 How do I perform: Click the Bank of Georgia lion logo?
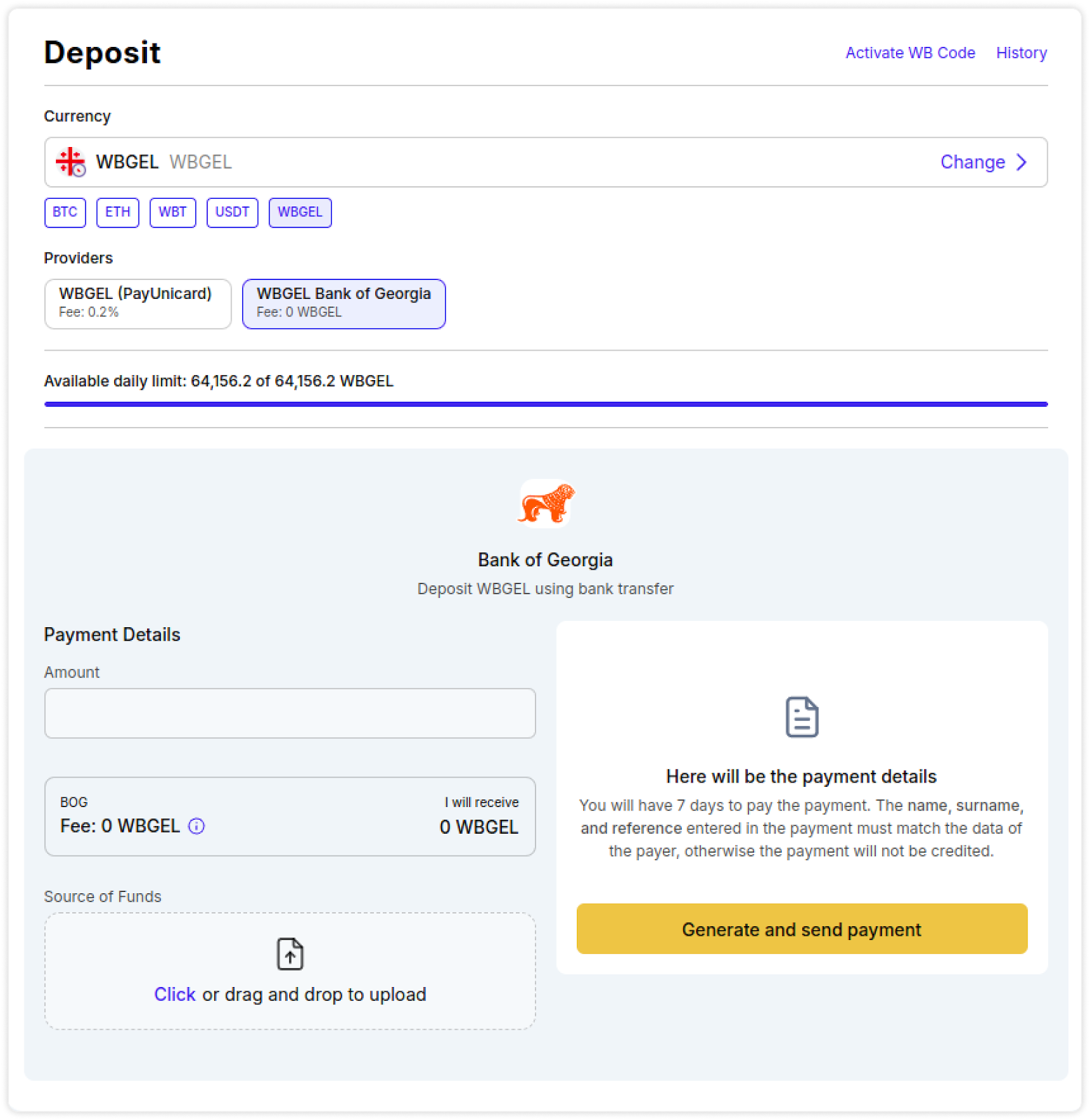click(546, 503)
